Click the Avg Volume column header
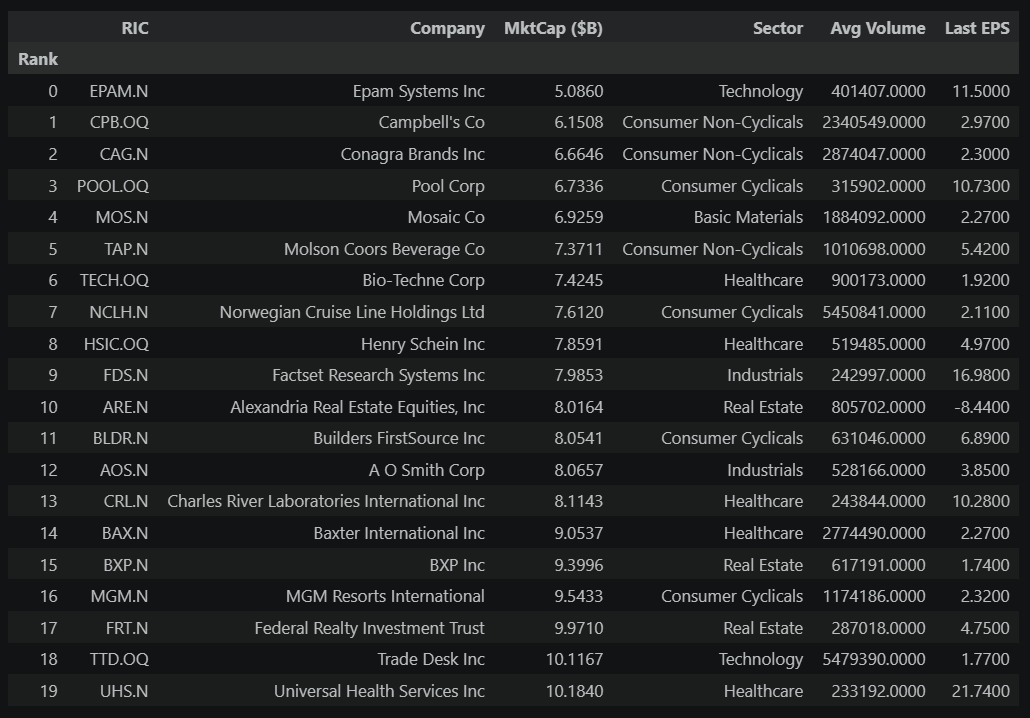 (878, 28)
